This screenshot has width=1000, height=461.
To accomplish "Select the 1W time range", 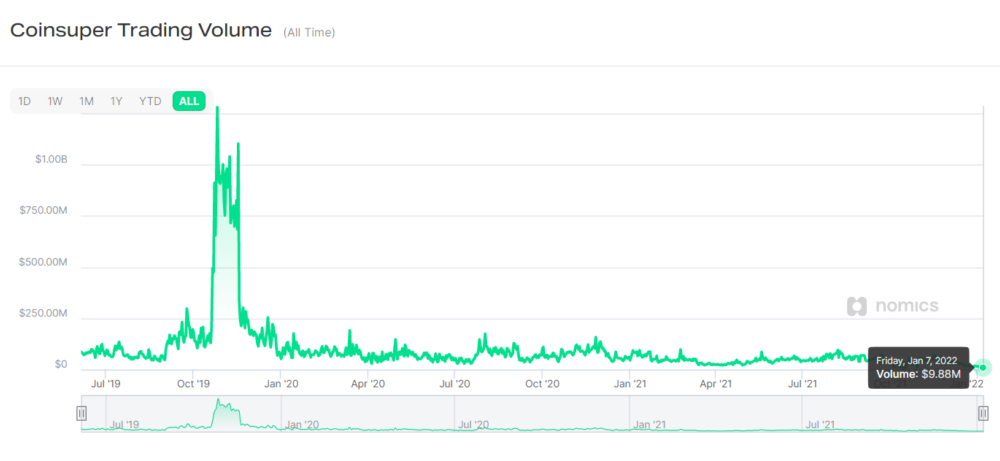I will pyautogui.click(x=55, y=101).
